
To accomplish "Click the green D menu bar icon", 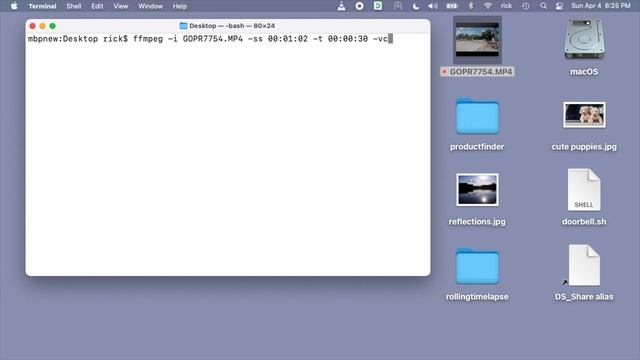I will 378,6.
